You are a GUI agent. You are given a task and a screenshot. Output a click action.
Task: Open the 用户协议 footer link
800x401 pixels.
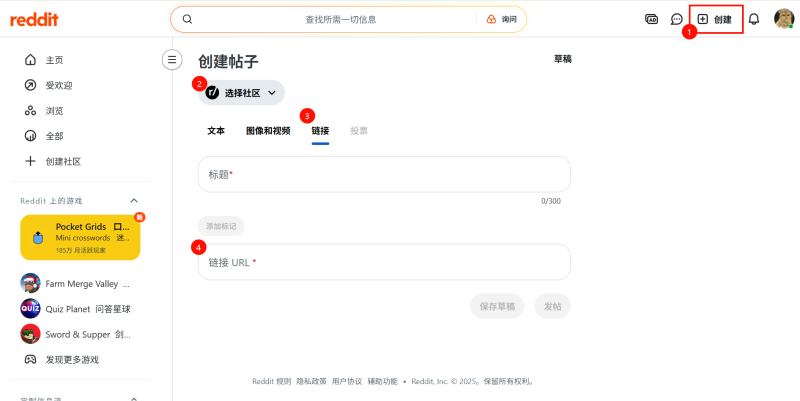click(347, 382)
